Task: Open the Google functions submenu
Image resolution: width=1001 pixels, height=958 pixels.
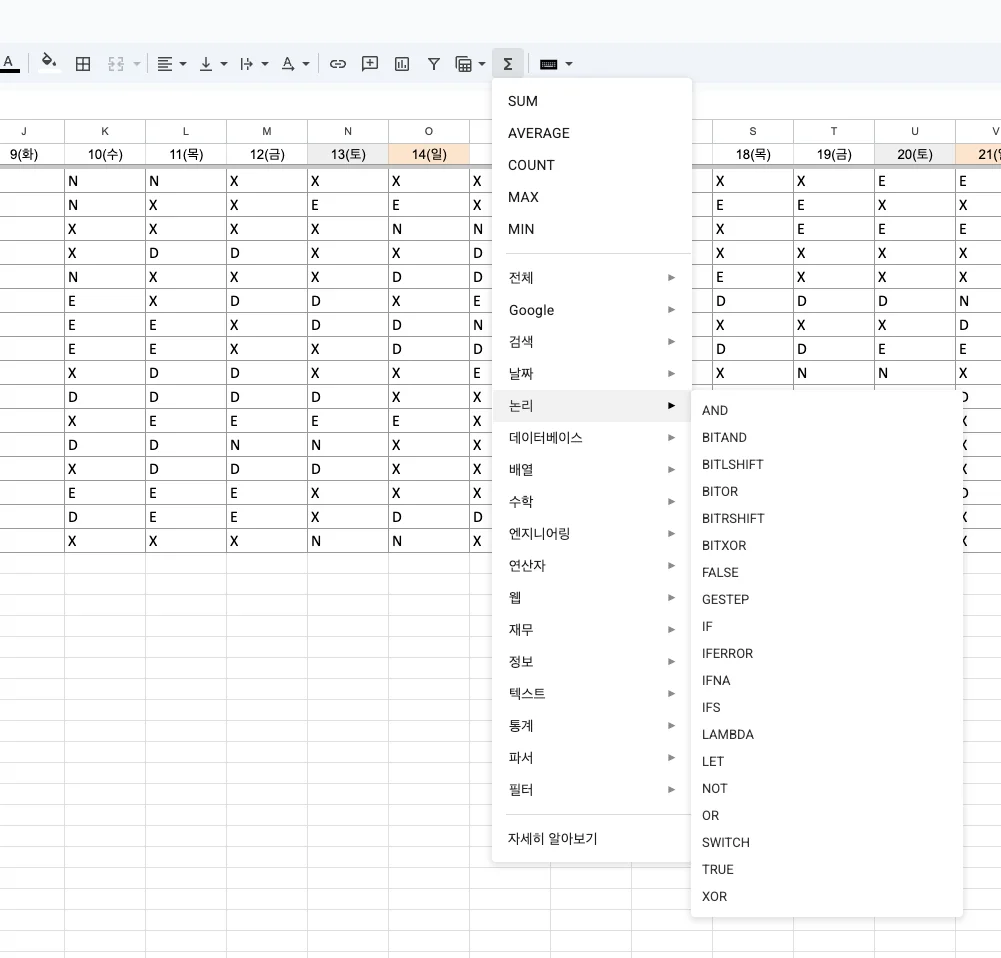Action: 592,310
